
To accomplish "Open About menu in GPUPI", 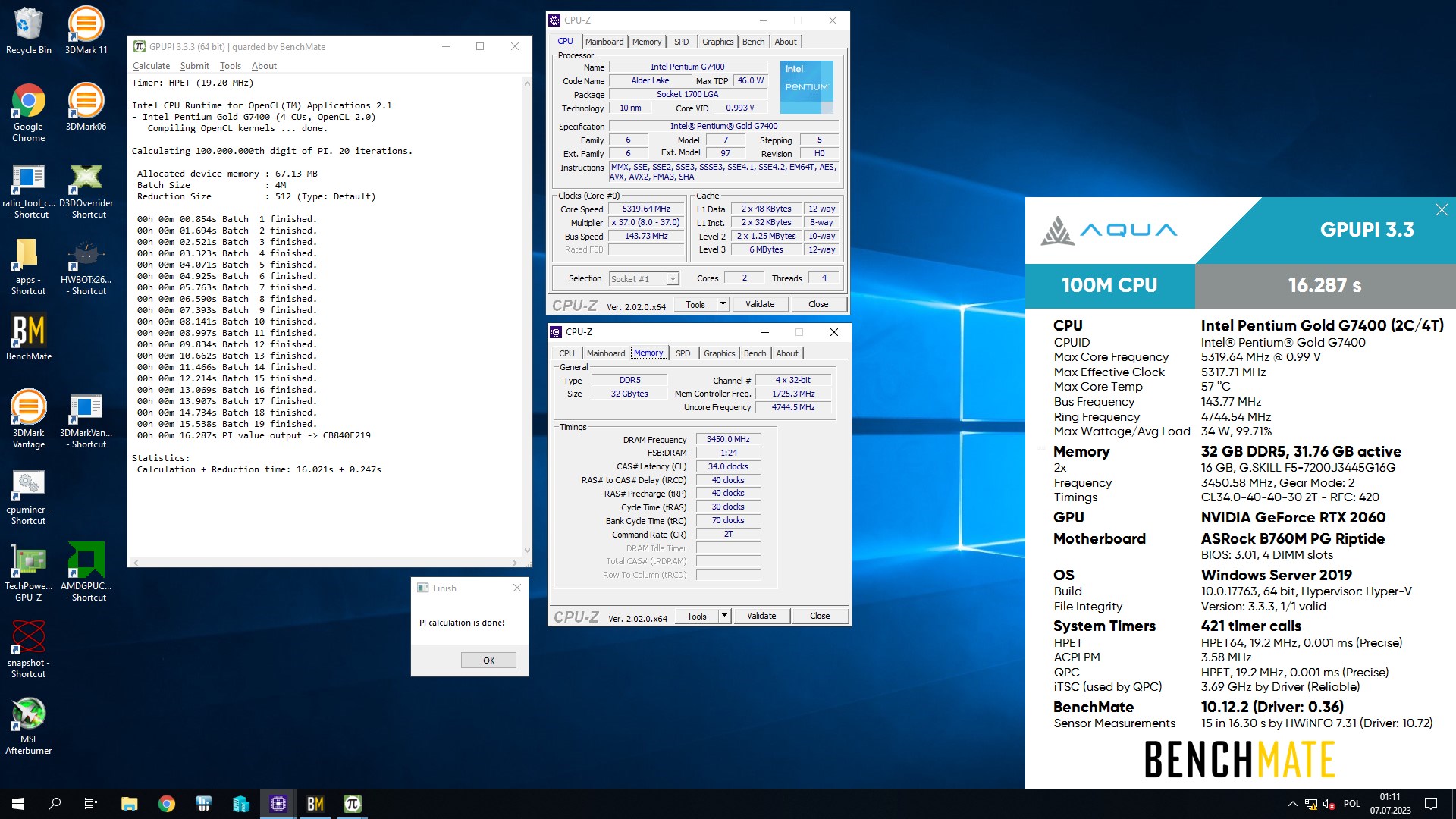I will click(x=264, y=66).
